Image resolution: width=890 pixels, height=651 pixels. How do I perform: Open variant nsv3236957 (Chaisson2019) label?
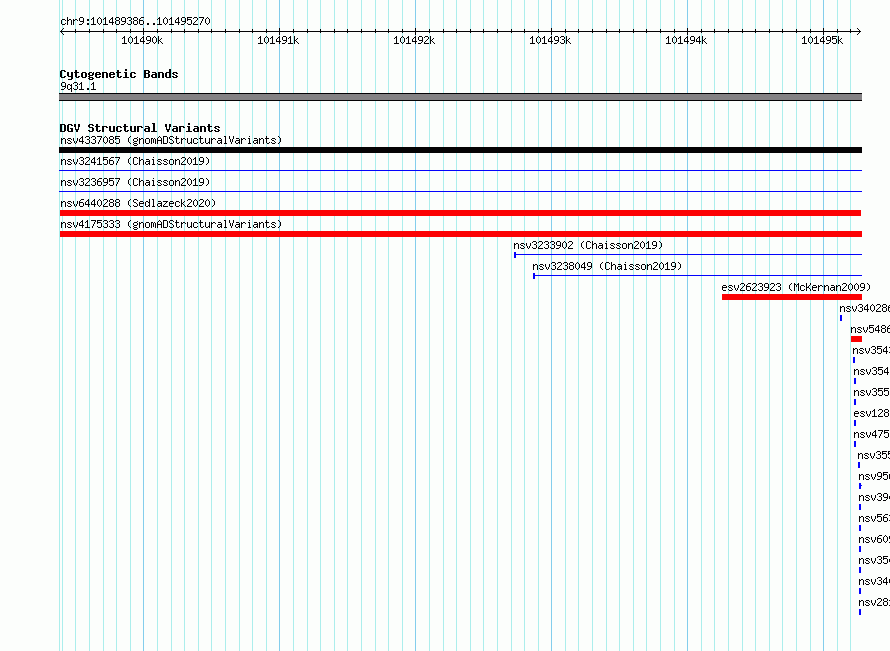point(135,182)
